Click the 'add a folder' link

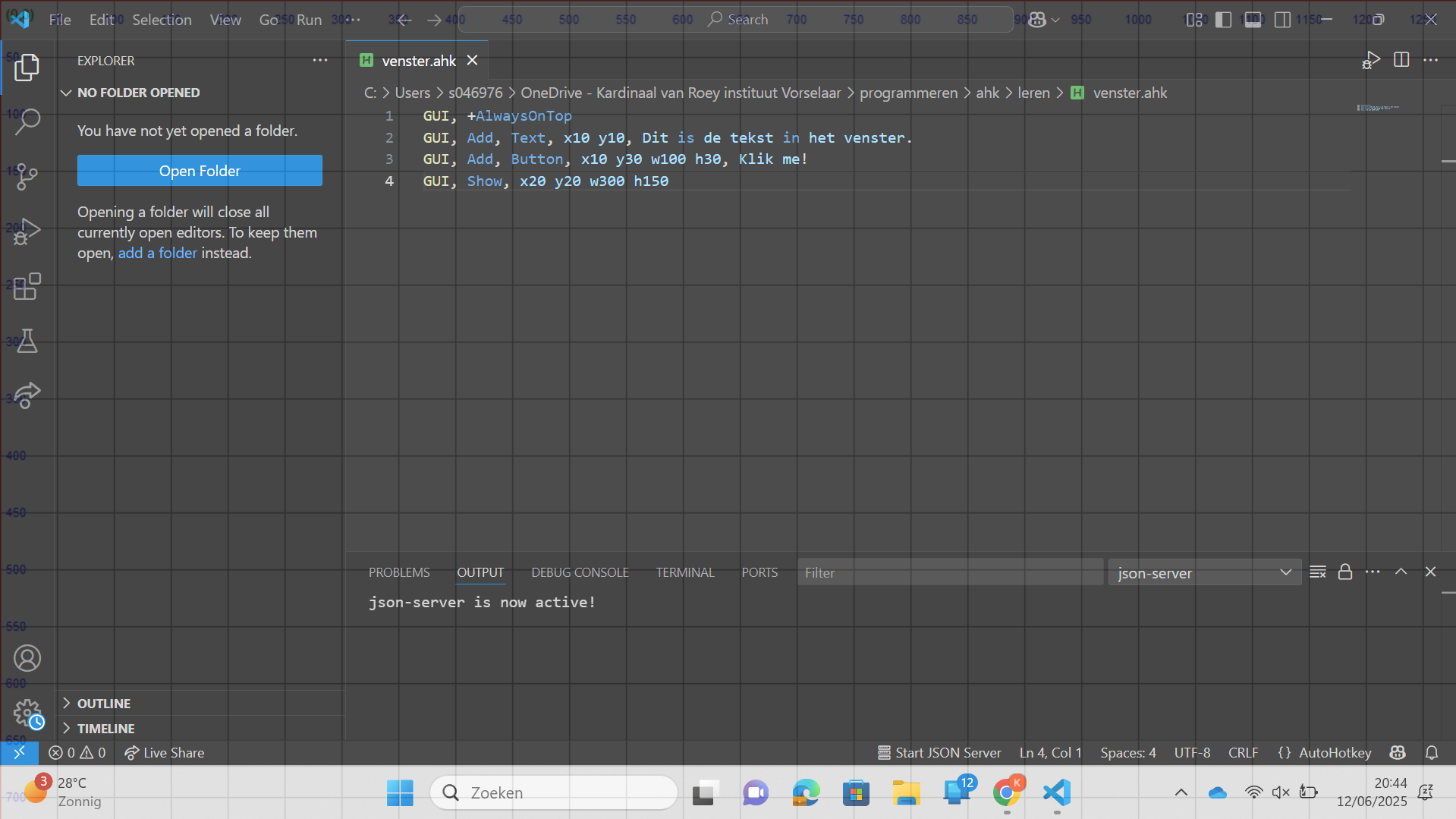pos(157,253)
